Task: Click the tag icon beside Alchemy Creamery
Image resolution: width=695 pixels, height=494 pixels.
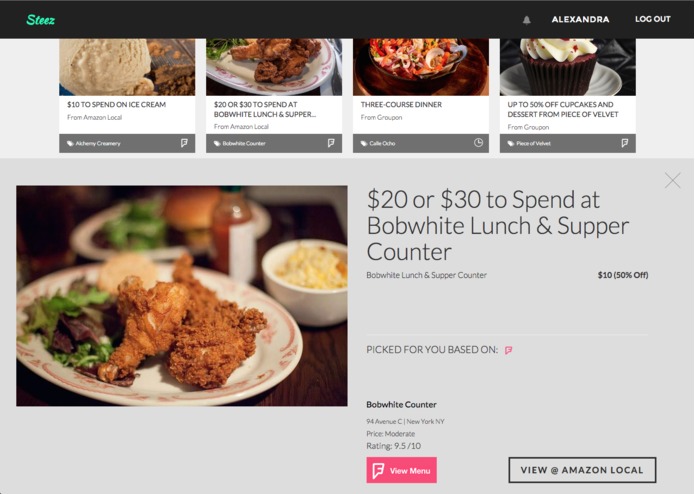Action: 70,144
